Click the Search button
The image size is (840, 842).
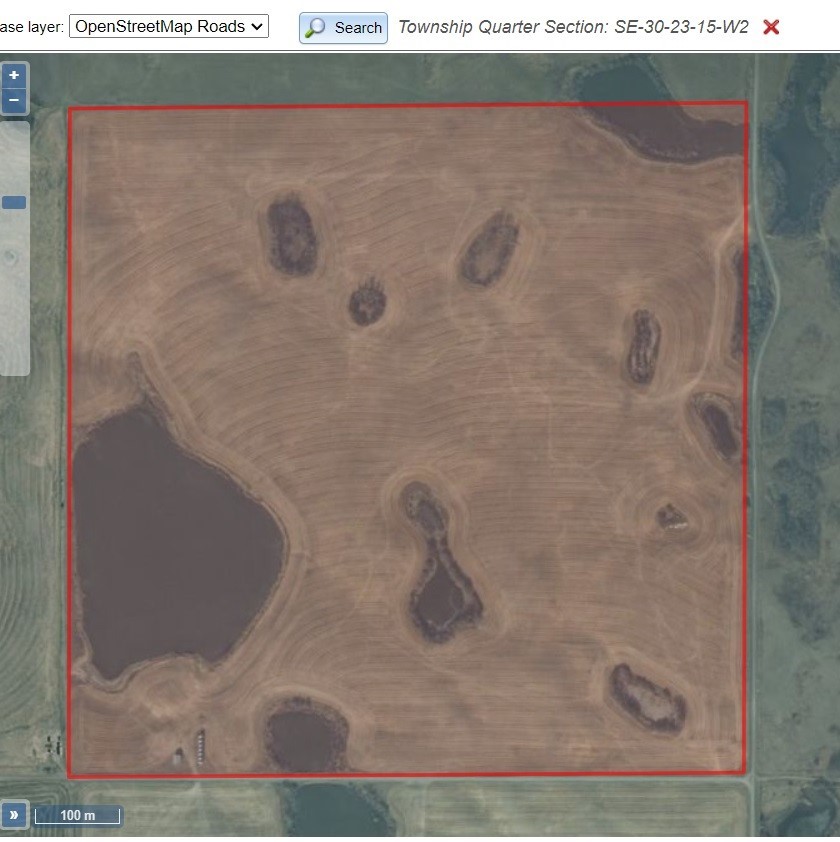[343, 27]
